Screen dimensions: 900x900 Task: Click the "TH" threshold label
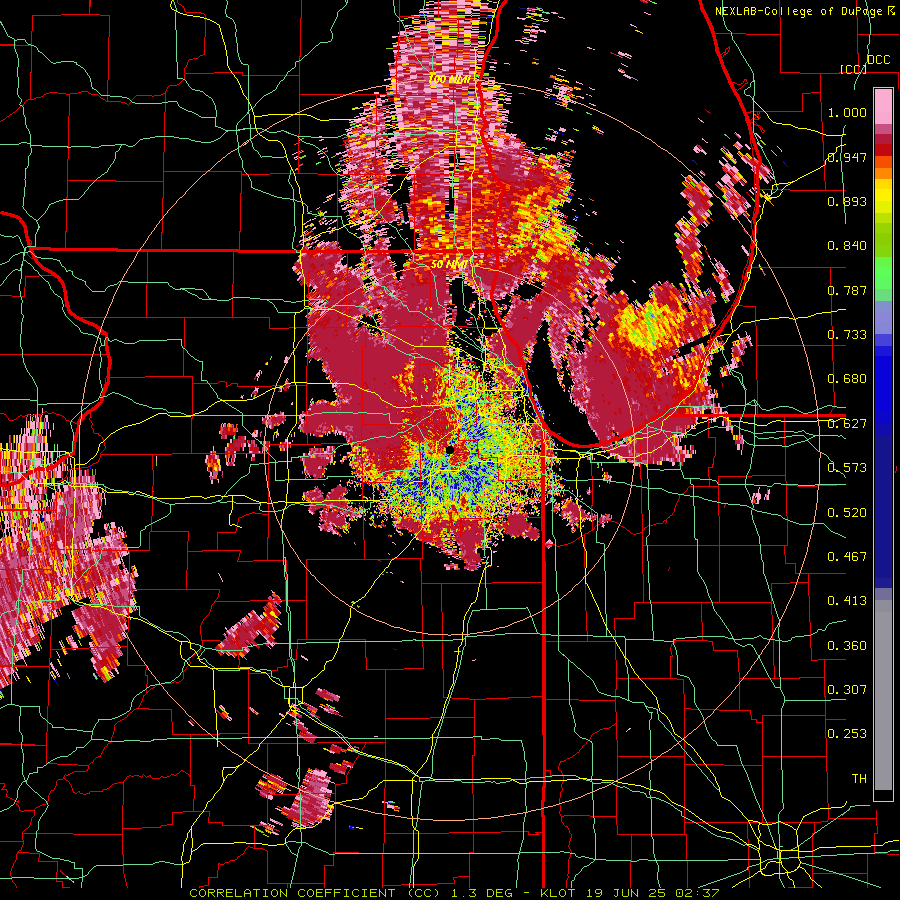859,779
